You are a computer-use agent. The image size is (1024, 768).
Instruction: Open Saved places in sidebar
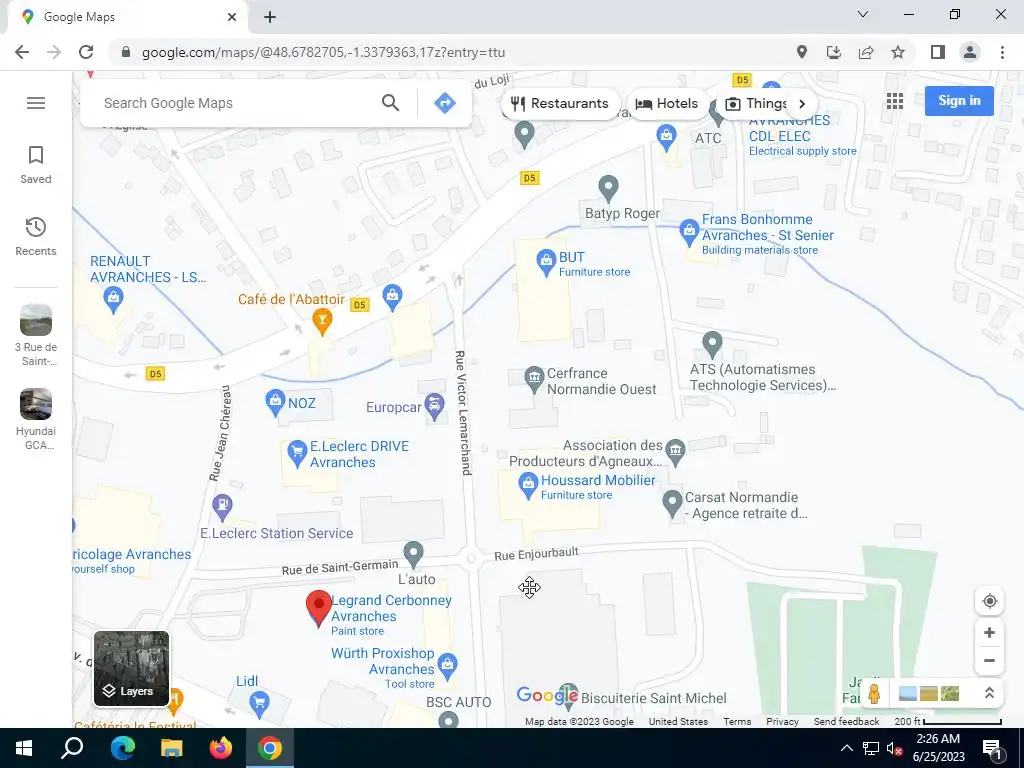click(x=36, y=165)
